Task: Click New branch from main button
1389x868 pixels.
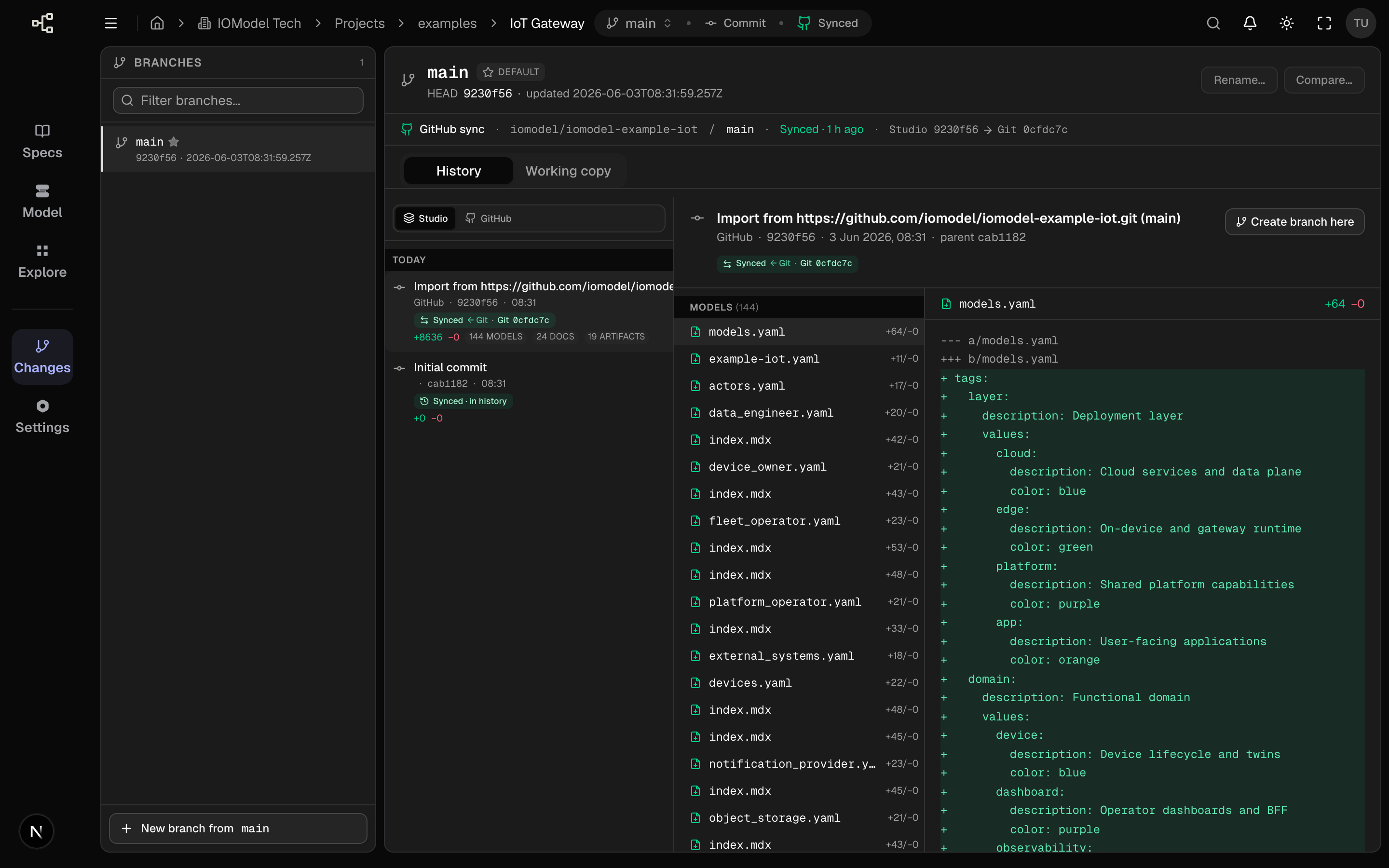Action: (x=238, y=828)
